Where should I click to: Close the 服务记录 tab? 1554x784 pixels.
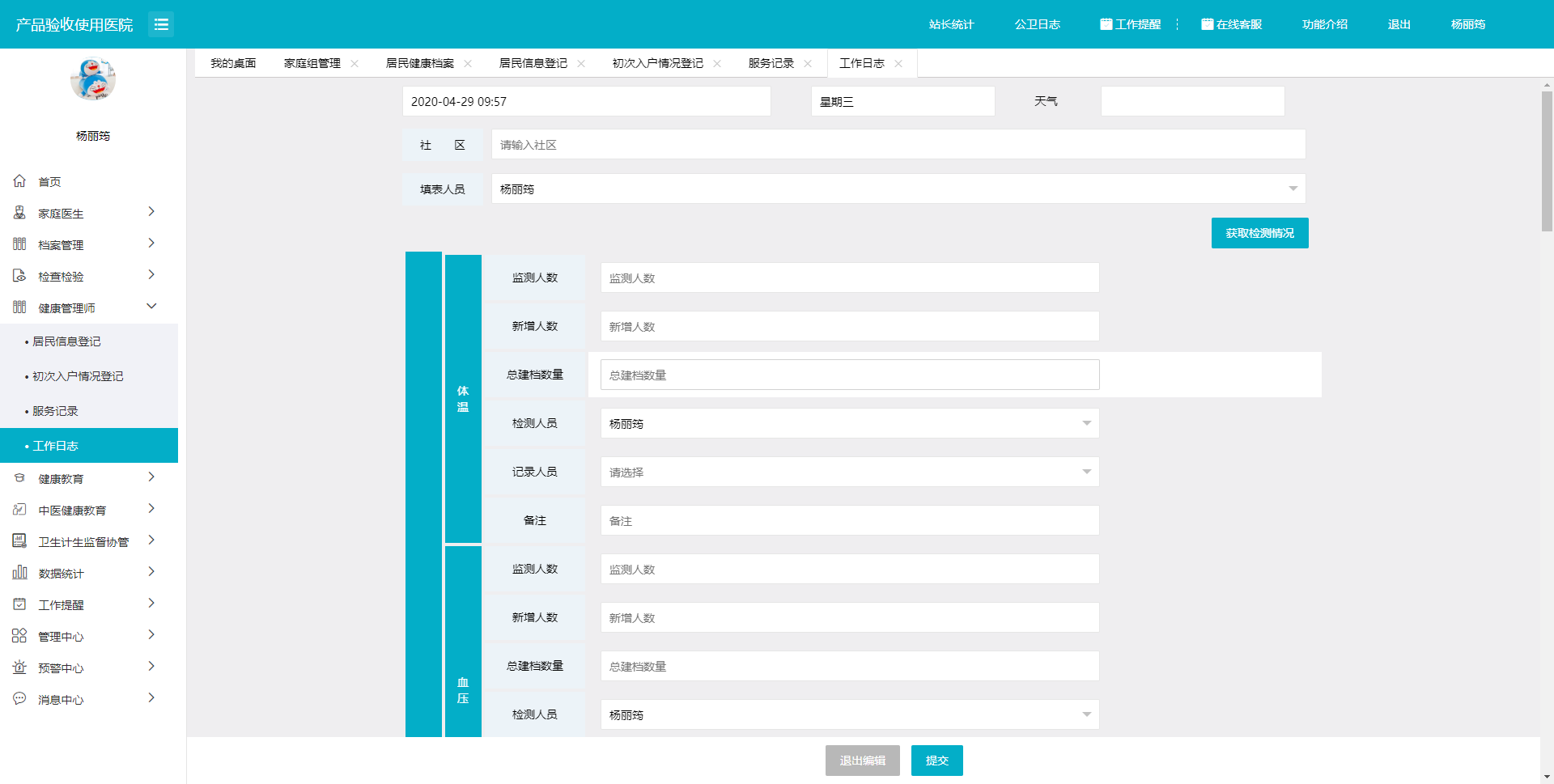point(808,63)
